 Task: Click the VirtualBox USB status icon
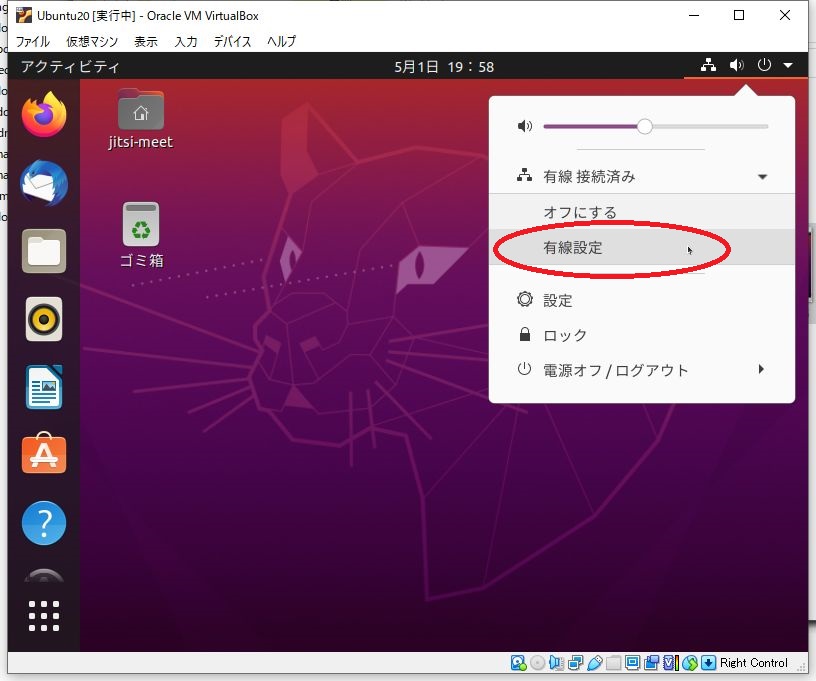[594, 663]
